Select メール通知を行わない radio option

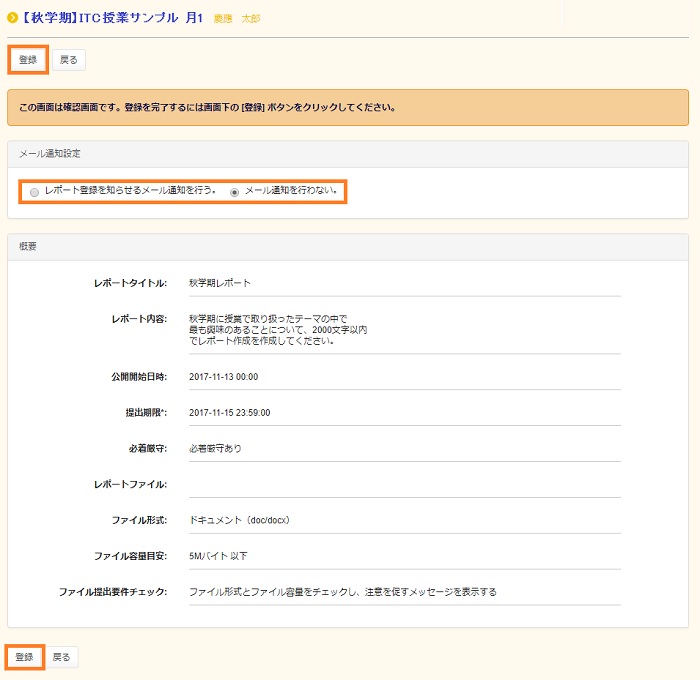tap(235, 191)
